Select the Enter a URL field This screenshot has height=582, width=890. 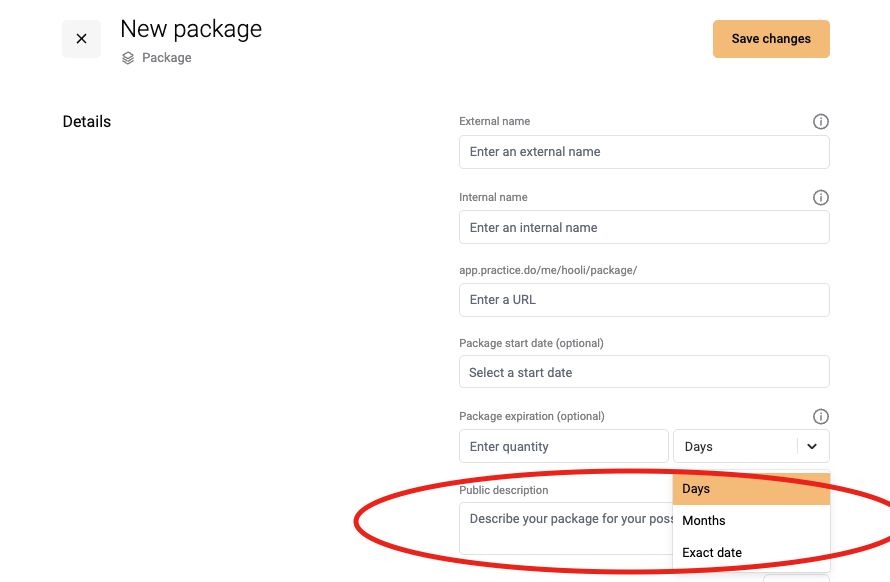tap(644, 300)
